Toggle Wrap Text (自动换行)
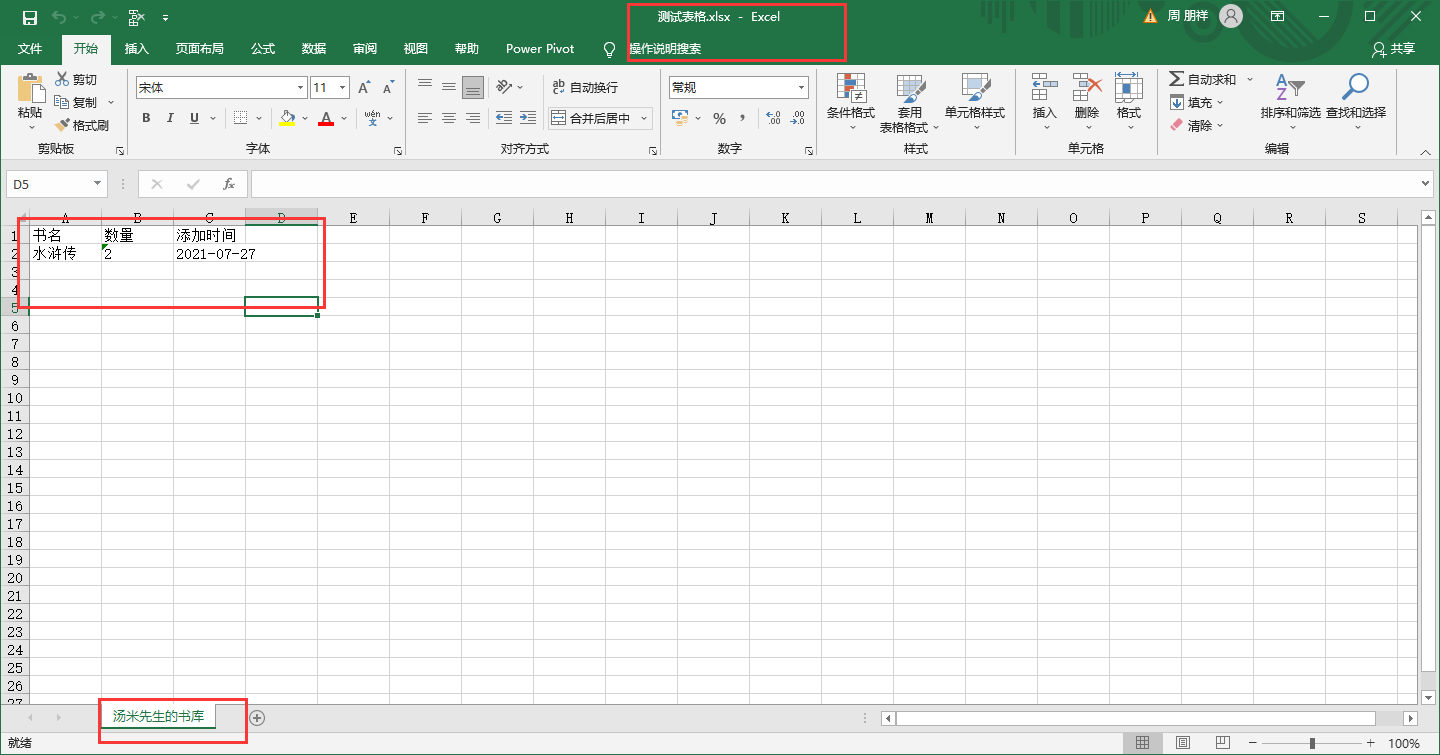This screenshot has width=1440, height=755. click(x=586, y=88)
